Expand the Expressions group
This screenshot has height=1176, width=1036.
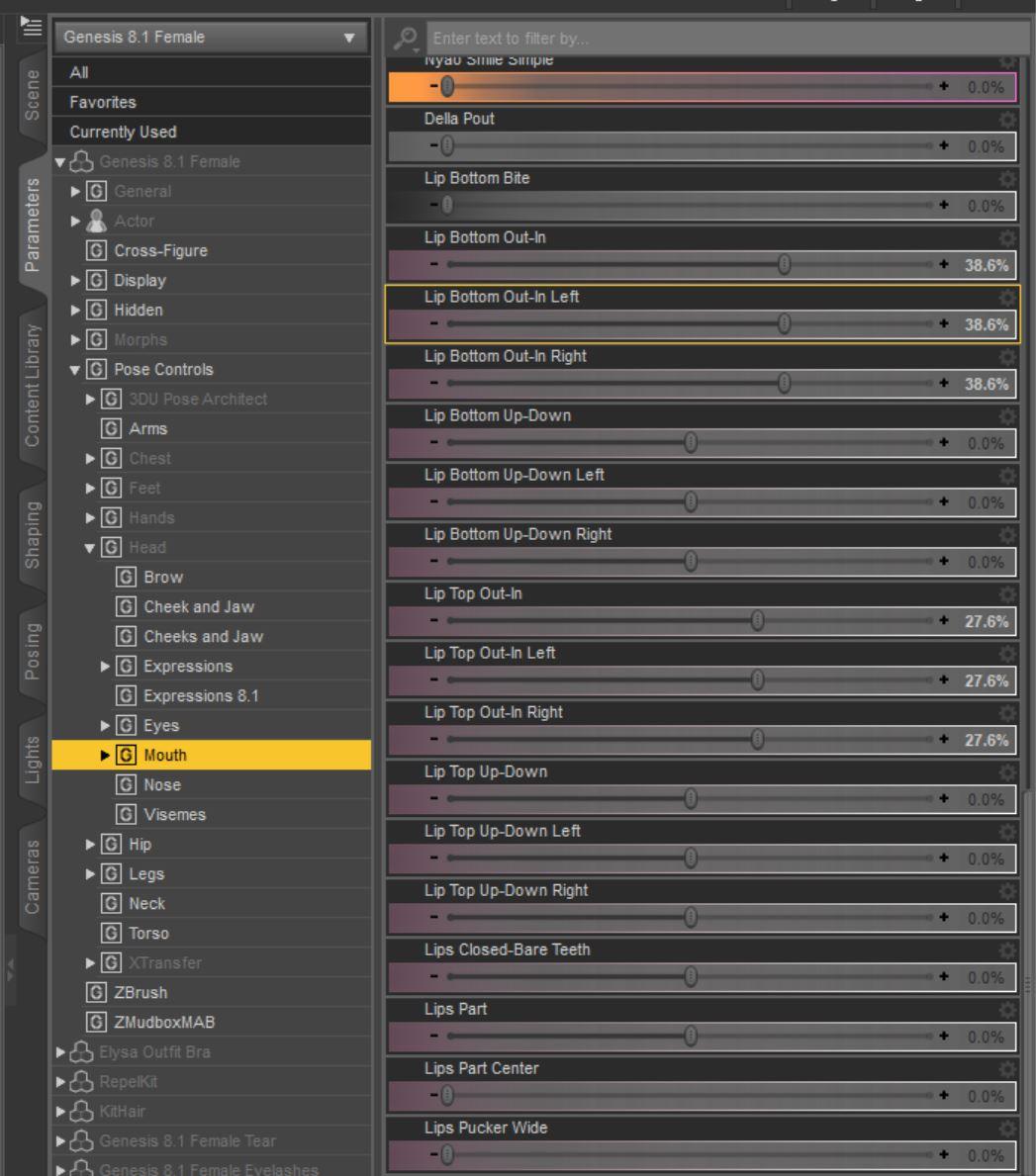105,666
